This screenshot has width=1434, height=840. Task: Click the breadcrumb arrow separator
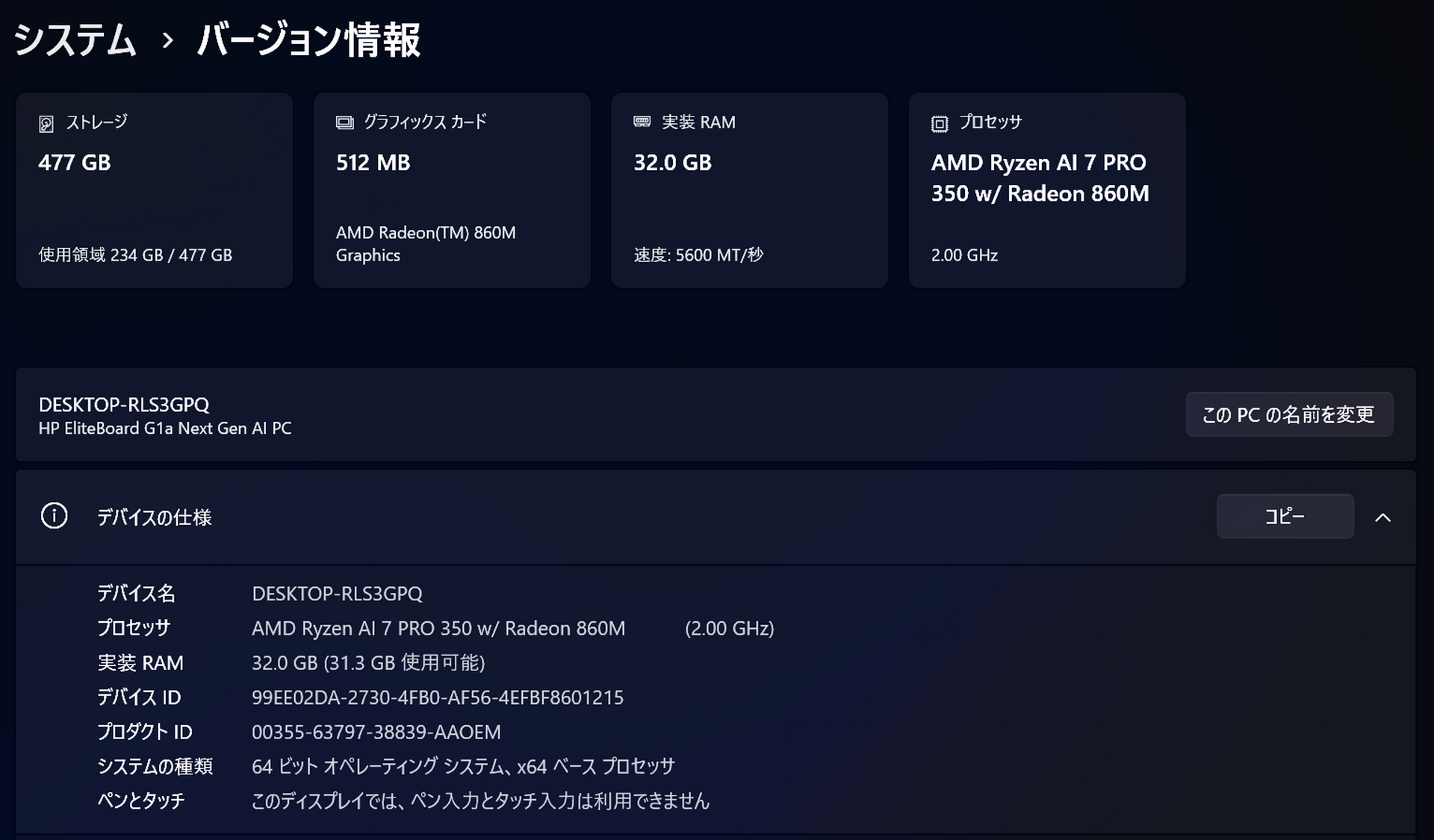point(167,40)
